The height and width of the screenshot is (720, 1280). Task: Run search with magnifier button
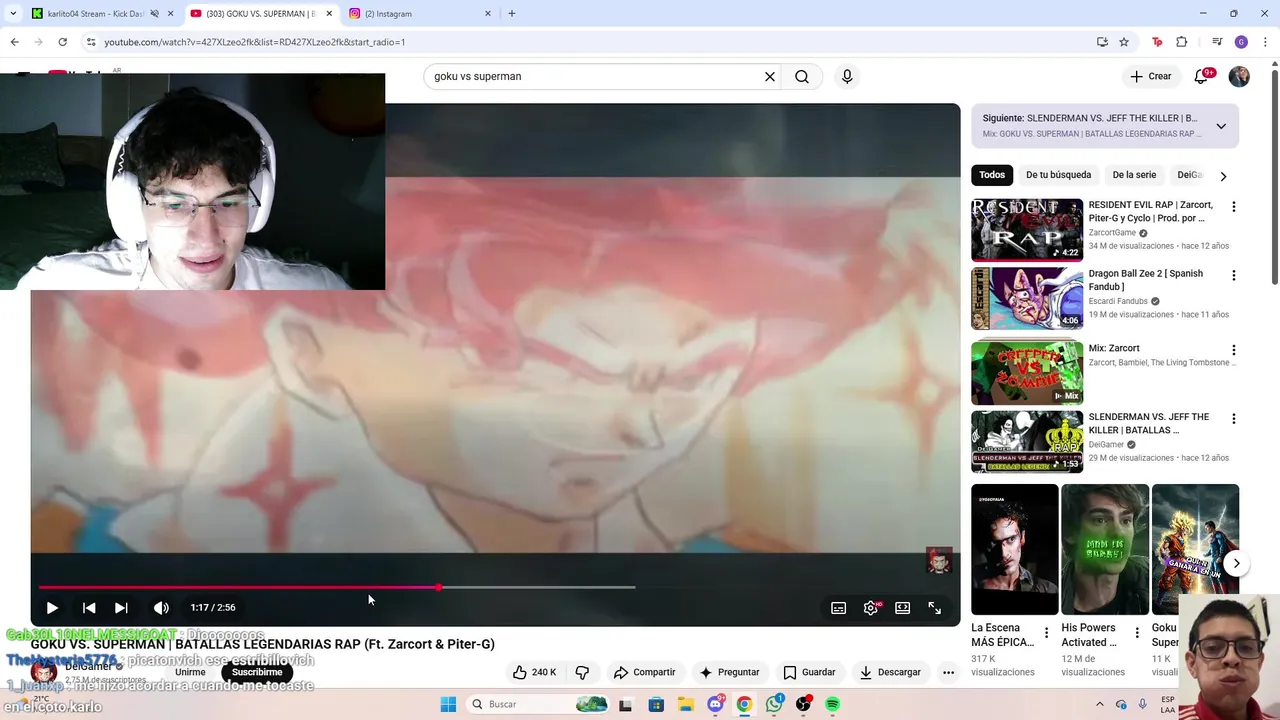coord(802,76)
